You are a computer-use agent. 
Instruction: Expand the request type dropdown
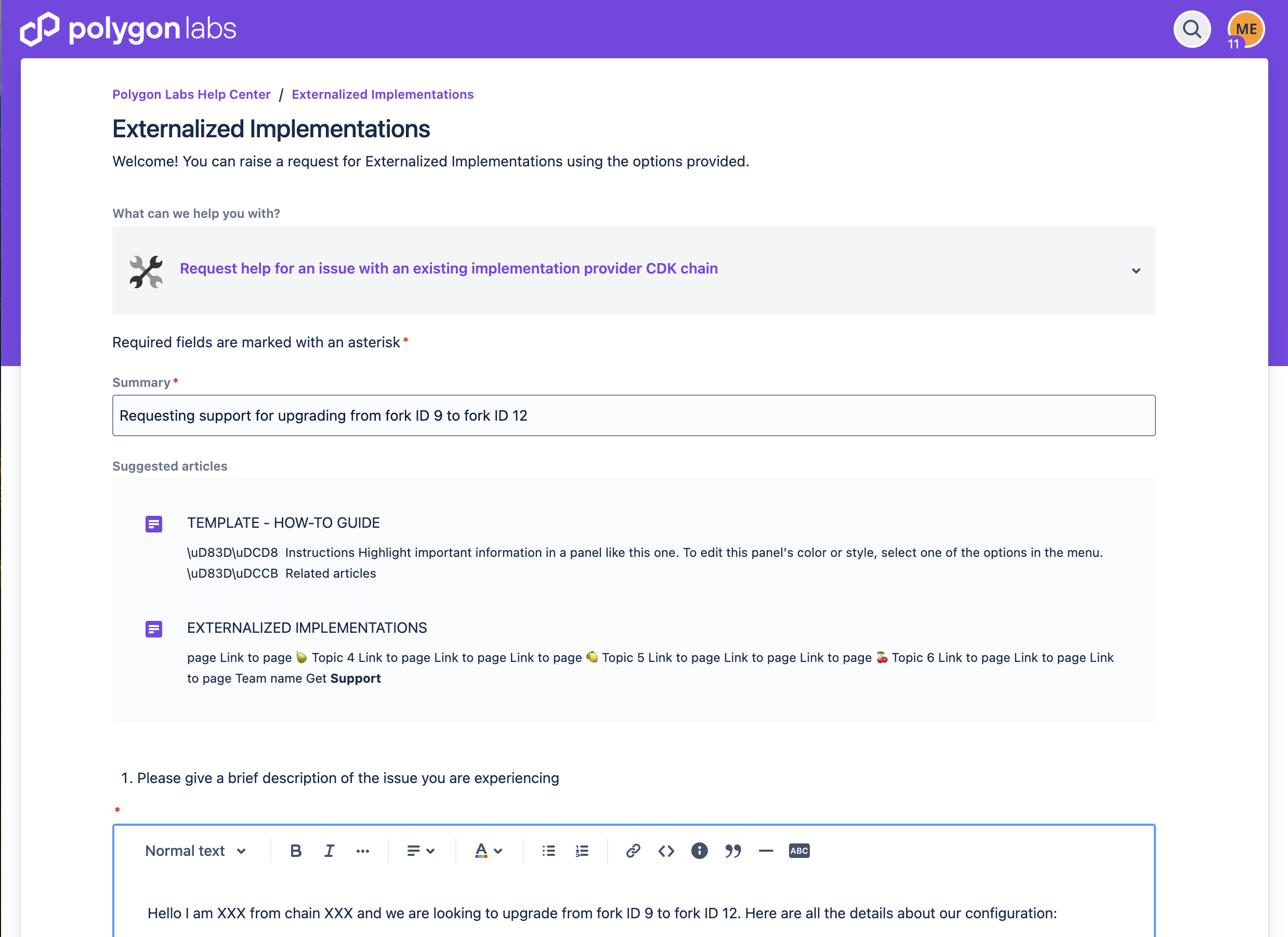[x=1136, y=270]
